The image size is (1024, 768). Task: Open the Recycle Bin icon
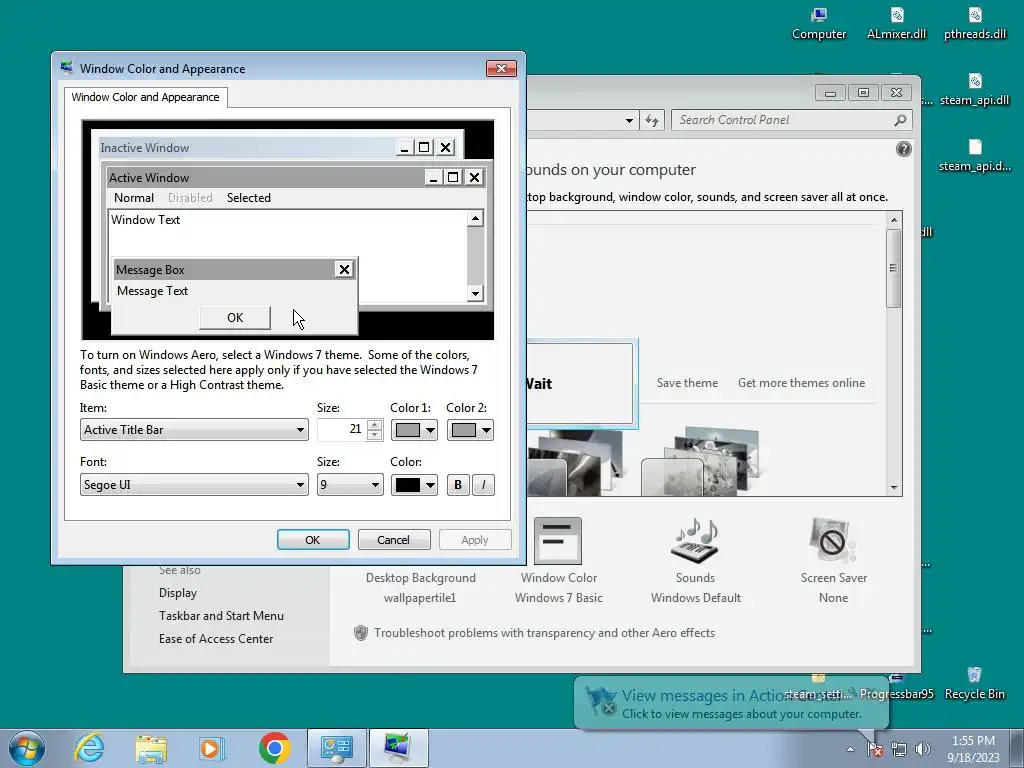click(x=974, y=684)
